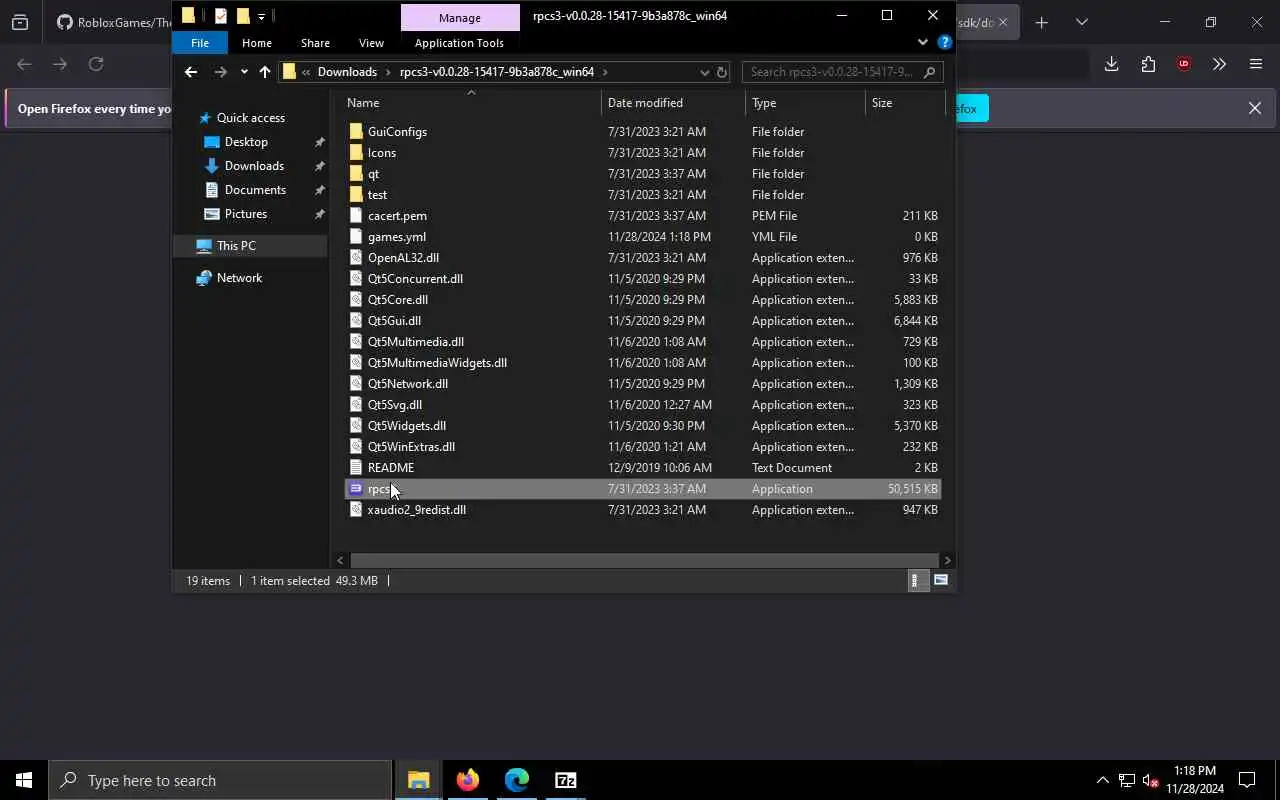1280x800 pixels.
Task: Click the games.yml file icon
Action: pyautogui.click(x=356, y=237)
